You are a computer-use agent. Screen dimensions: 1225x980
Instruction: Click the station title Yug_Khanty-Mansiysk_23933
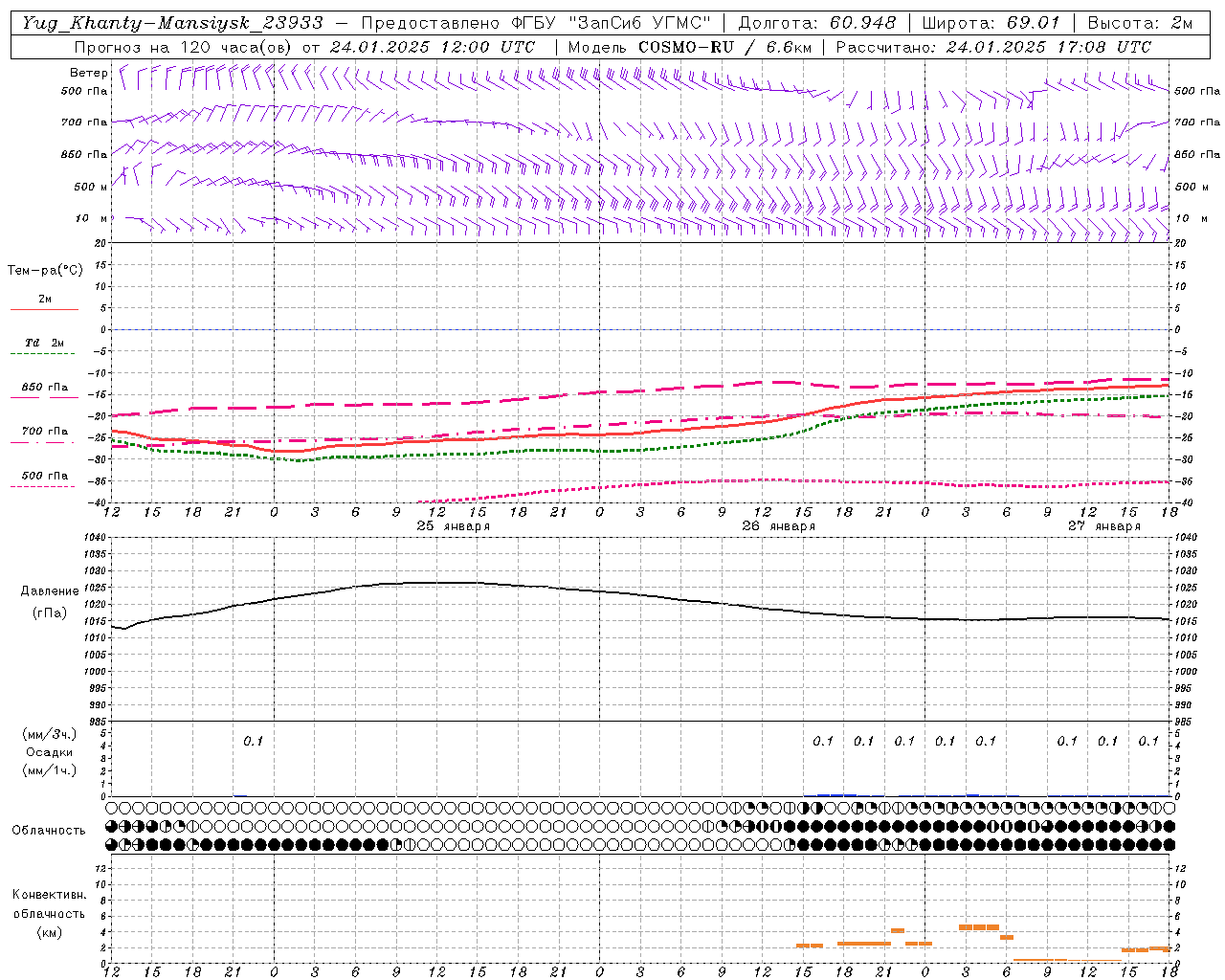click(173, 23)
